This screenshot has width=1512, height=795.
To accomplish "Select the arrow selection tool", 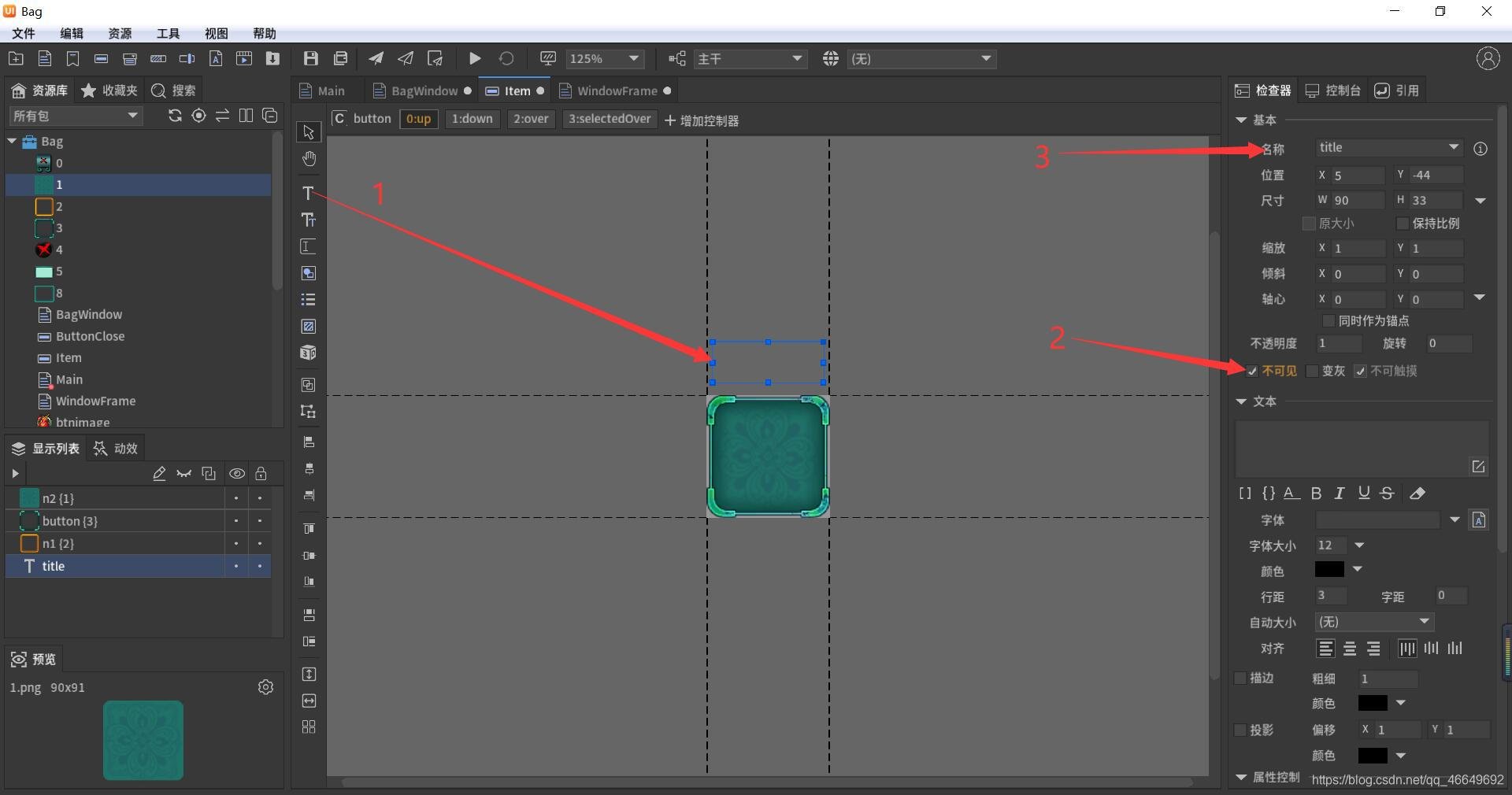I will click(309, 132).
